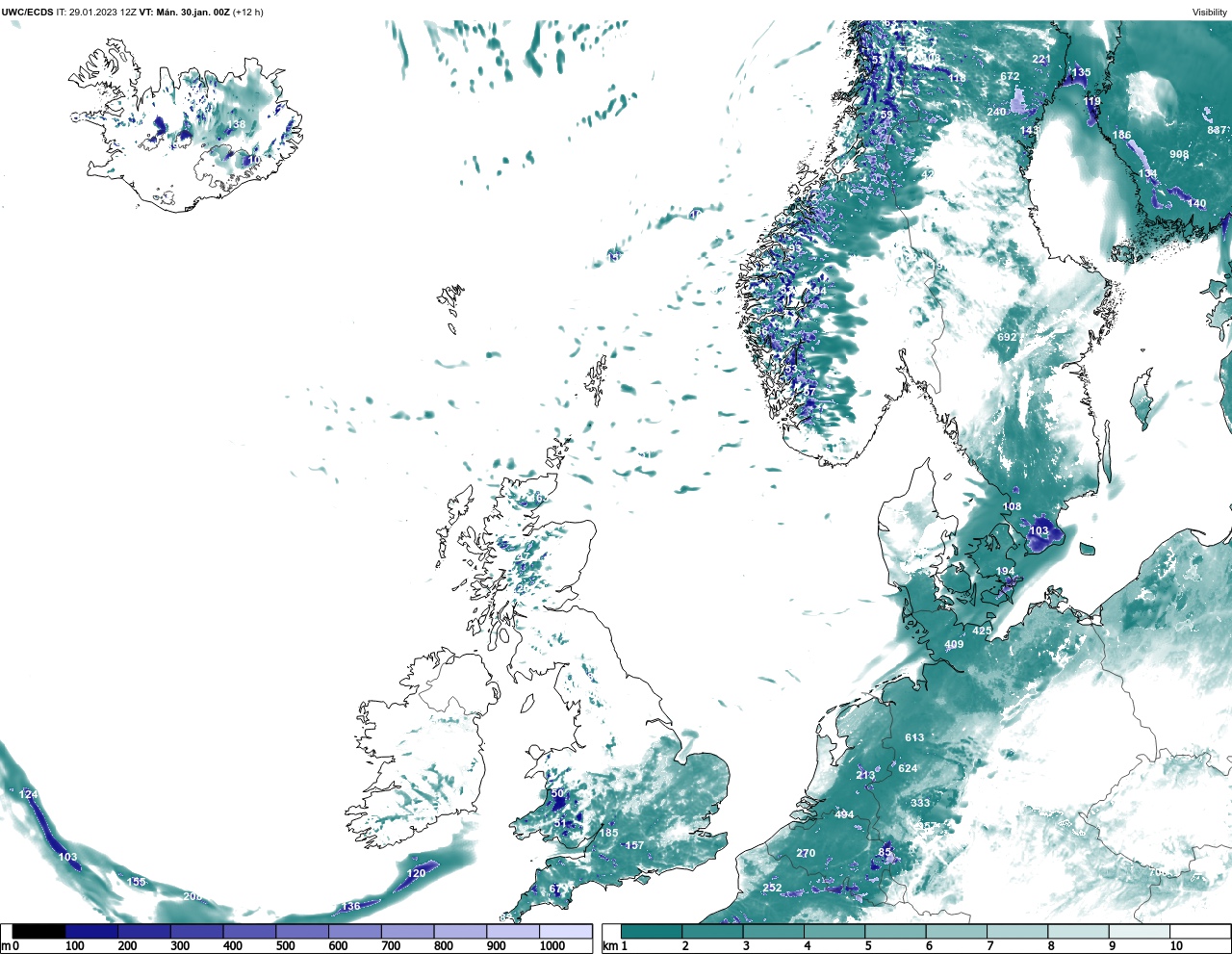
Task: Pick the 5–6 km legend swatch
Action: click(x=895, y=931)
